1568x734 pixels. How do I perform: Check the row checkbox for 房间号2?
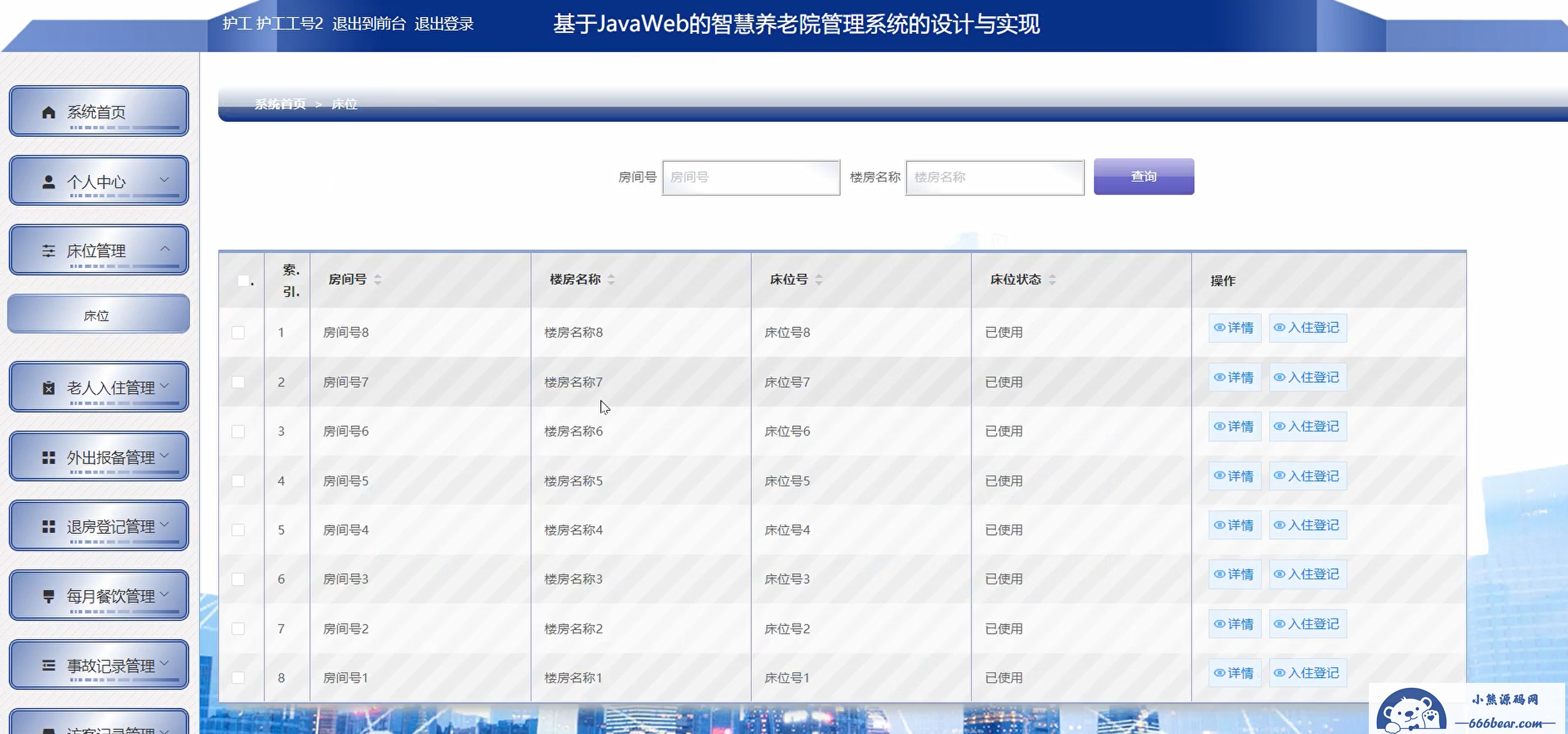tap(238, 629)
